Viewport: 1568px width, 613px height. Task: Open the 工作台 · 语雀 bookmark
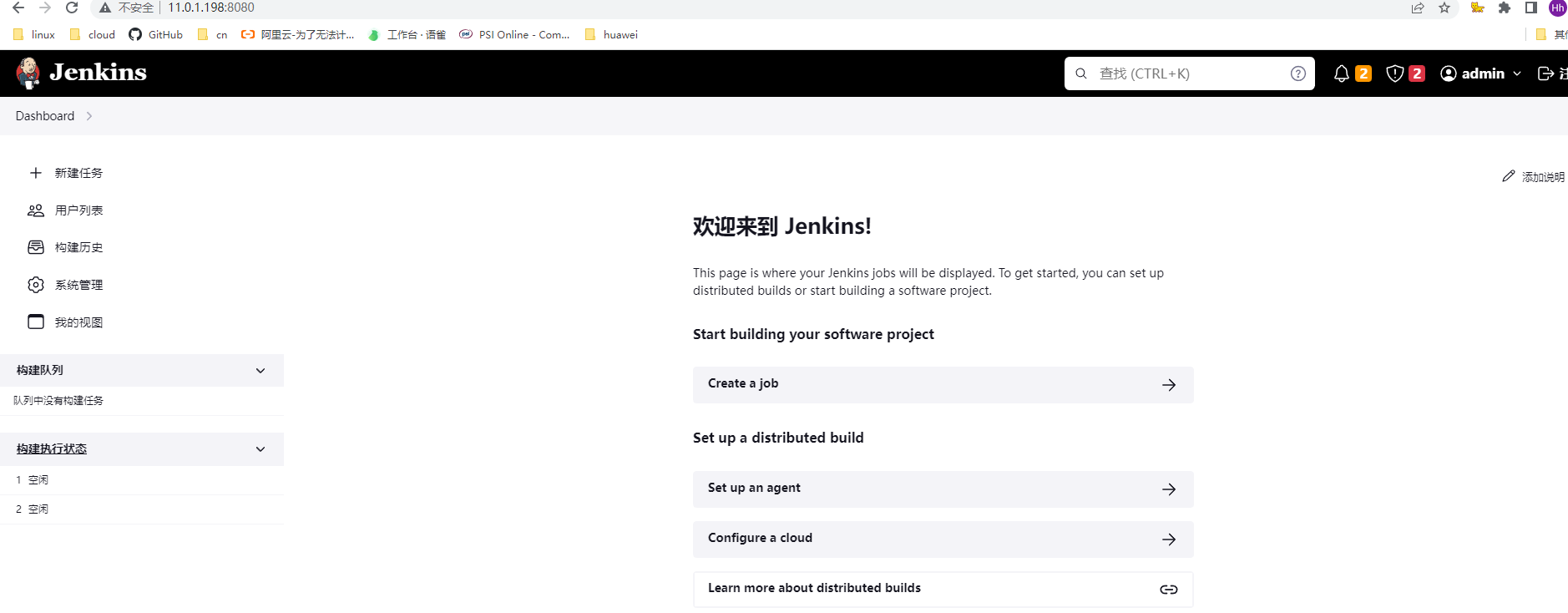pyautogui.click(x=407, y=34)
